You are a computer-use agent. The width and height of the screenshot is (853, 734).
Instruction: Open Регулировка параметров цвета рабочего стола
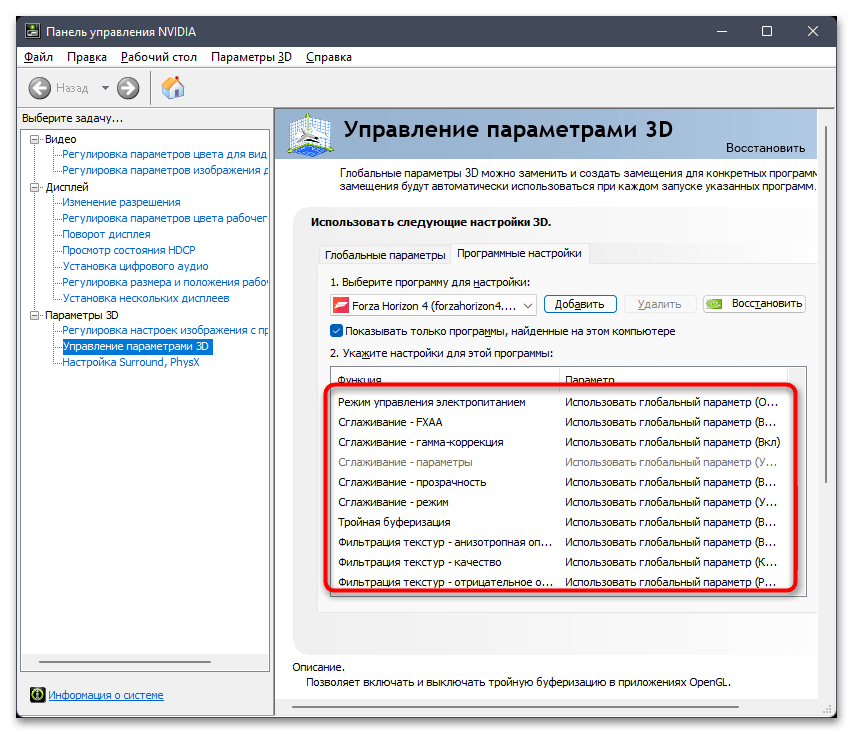coord(164,218)
